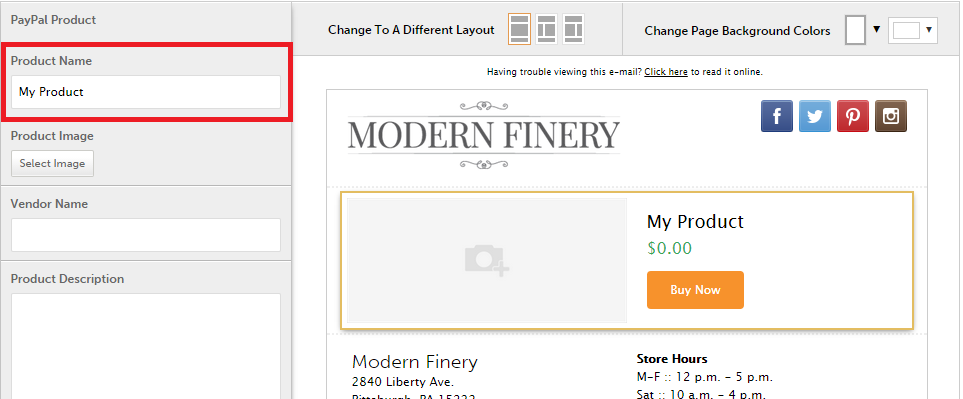Viewport: 963px width, 399px height.
Task: Open the Instagram social icon
Action: [891, 116]
